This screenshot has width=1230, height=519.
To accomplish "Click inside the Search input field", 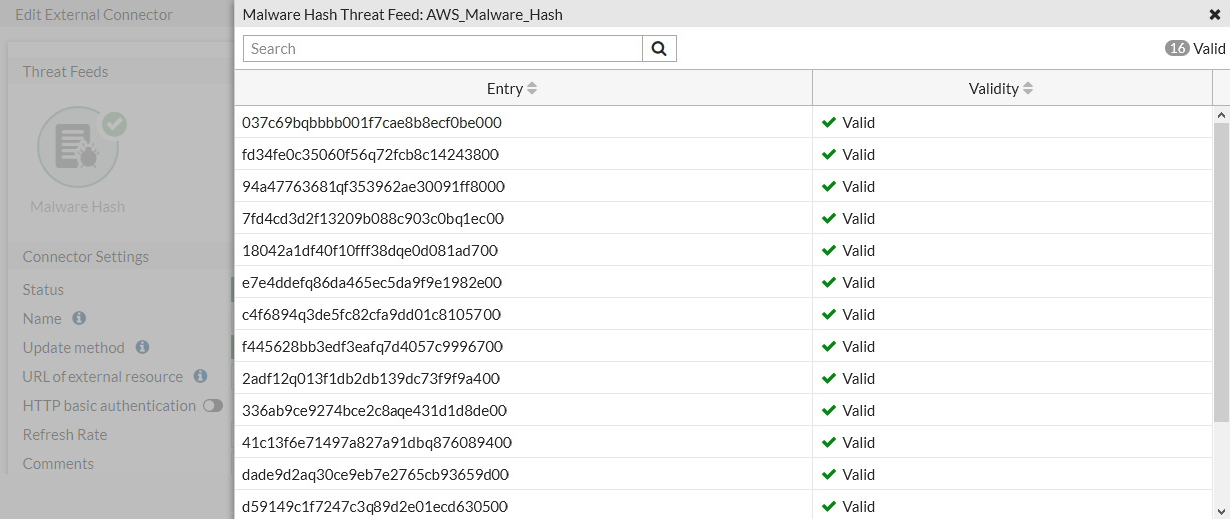I will (442, 49).
